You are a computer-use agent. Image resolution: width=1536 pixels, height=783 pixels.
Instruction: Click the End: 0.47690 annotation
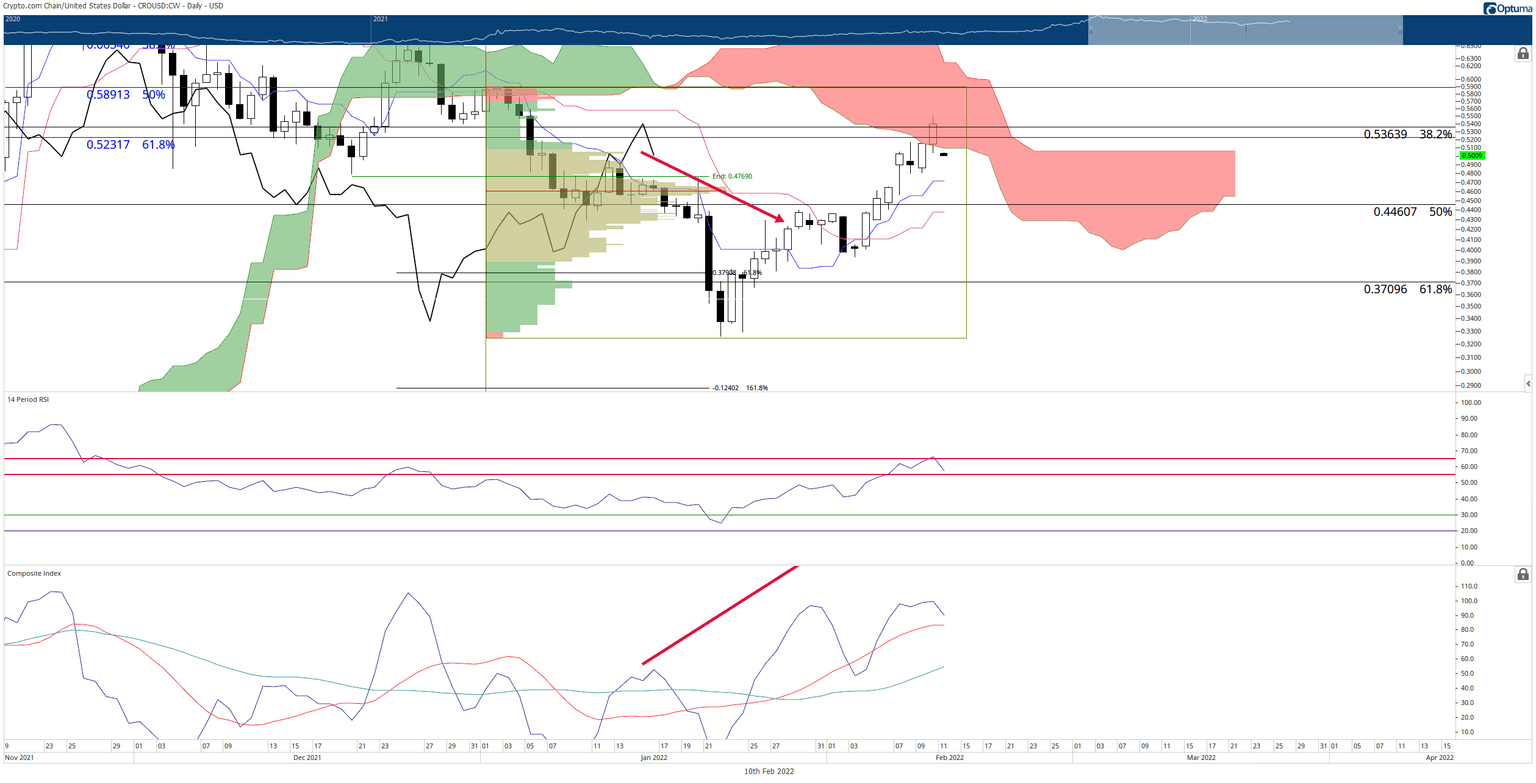click(732, 176)
